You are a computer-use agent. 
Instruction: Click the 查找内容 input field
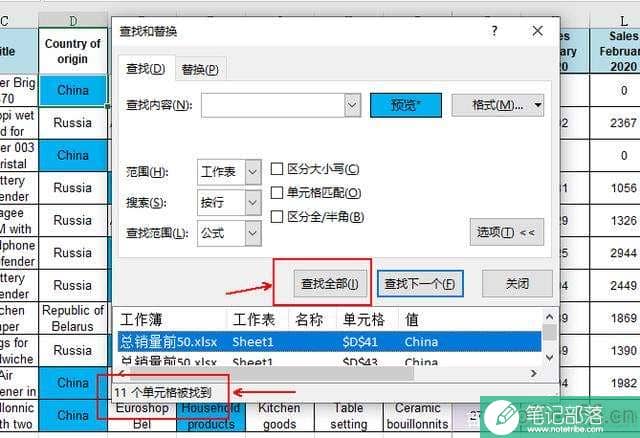click(273, 105)
